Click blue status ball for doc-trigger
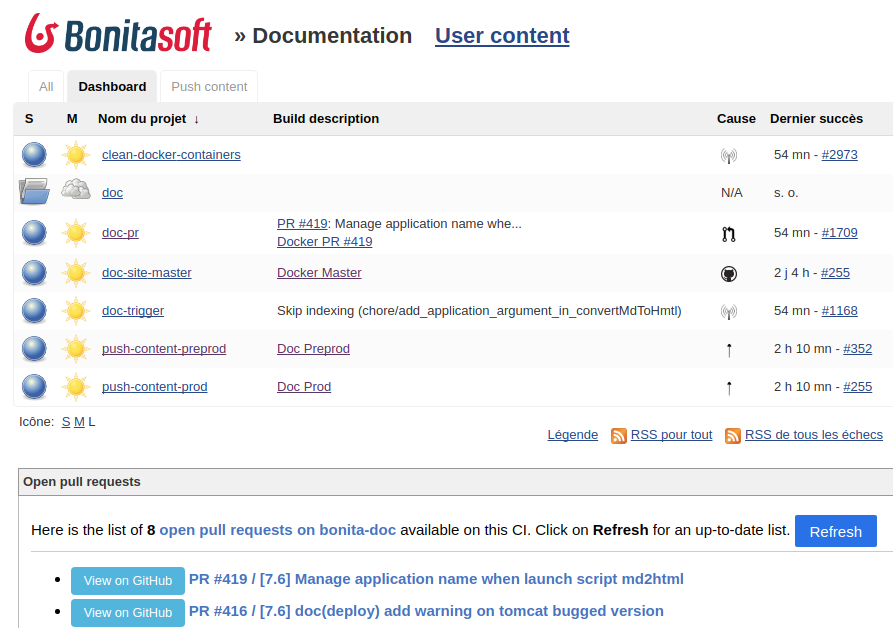This screenshot has height=628, width=893. click(x=34, y=311)
